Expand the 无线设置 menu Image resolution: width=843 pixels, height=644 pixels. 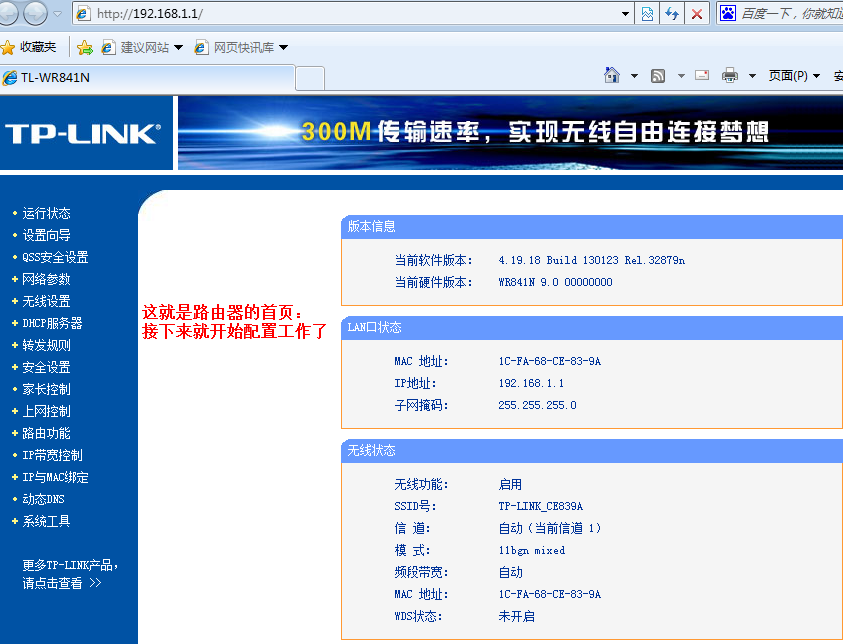46,302
